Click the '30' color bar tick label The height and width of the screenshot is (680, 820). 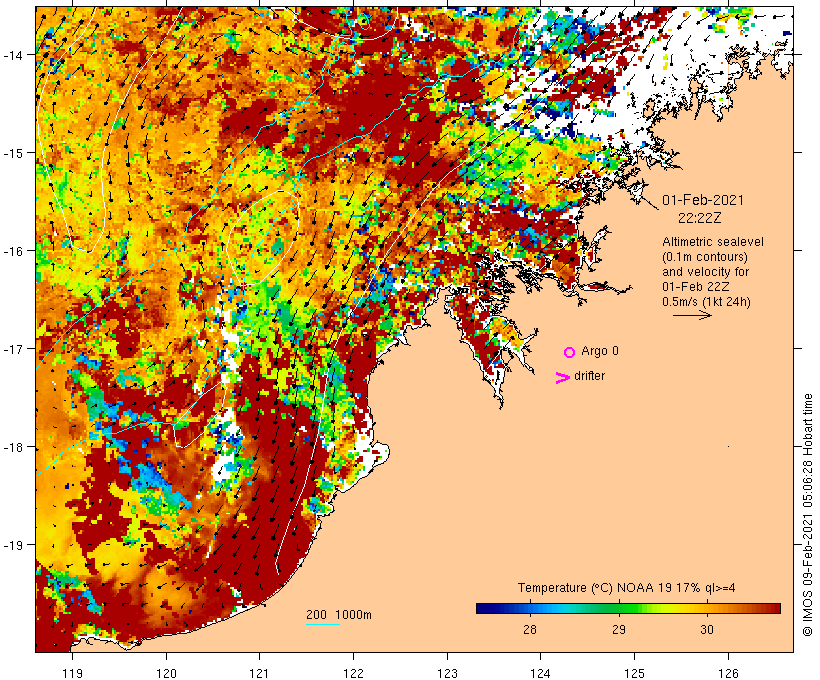(707, 629)
